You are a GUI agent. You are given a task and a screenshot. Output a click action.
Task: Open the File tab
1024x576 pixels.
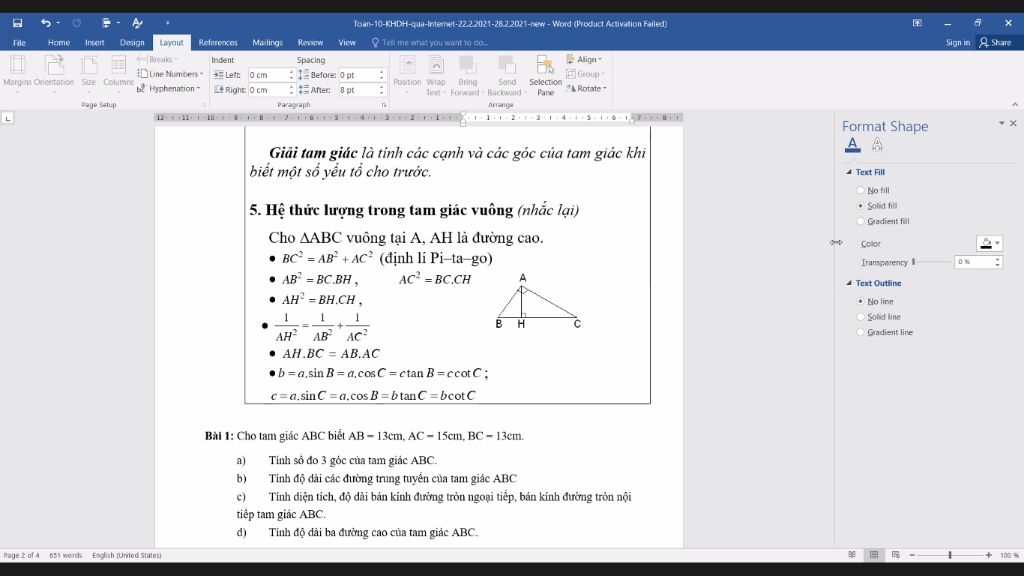click(19, 42)
